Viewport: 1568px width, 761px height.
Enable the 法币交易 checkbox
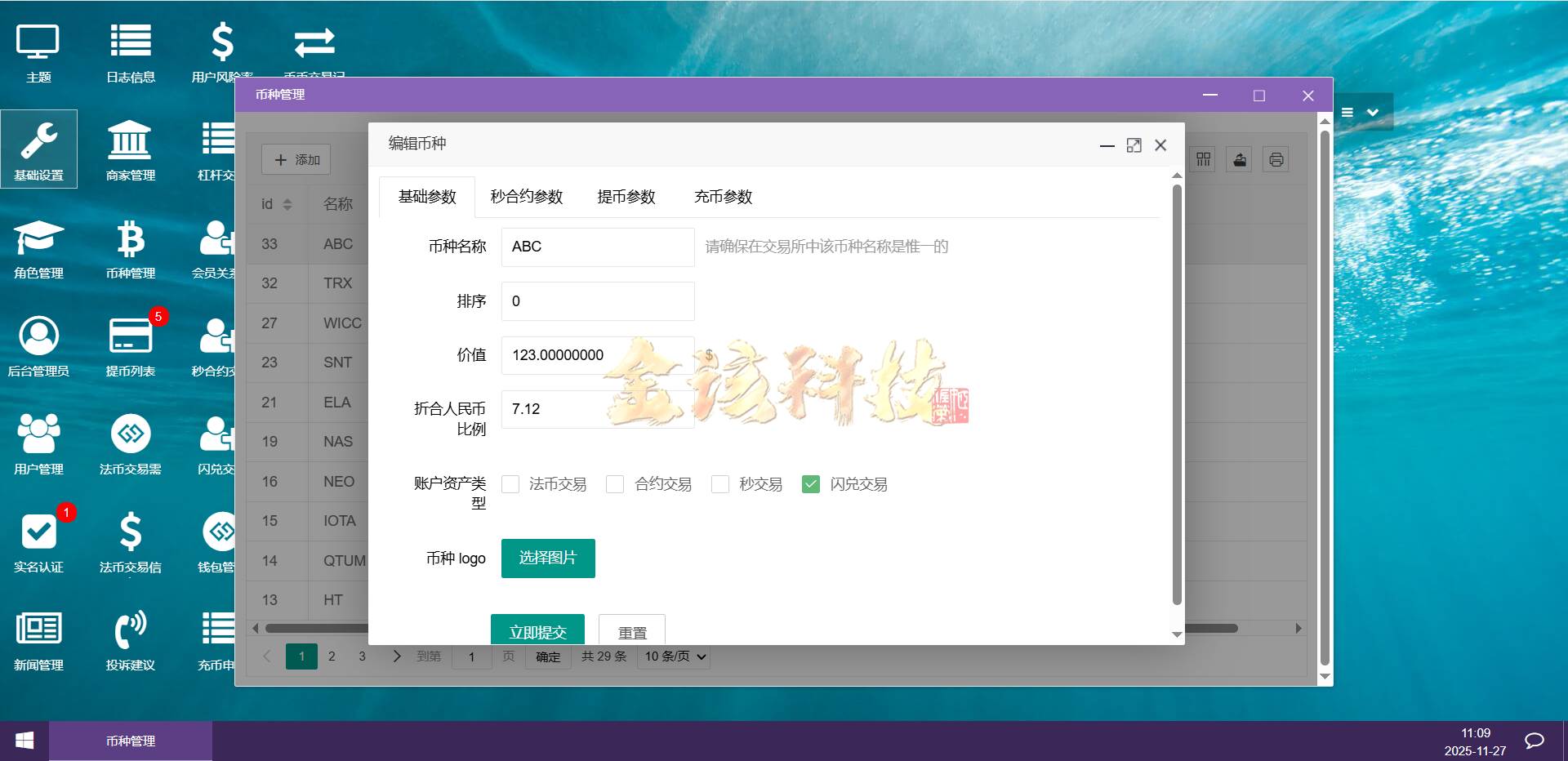point(510,484)
